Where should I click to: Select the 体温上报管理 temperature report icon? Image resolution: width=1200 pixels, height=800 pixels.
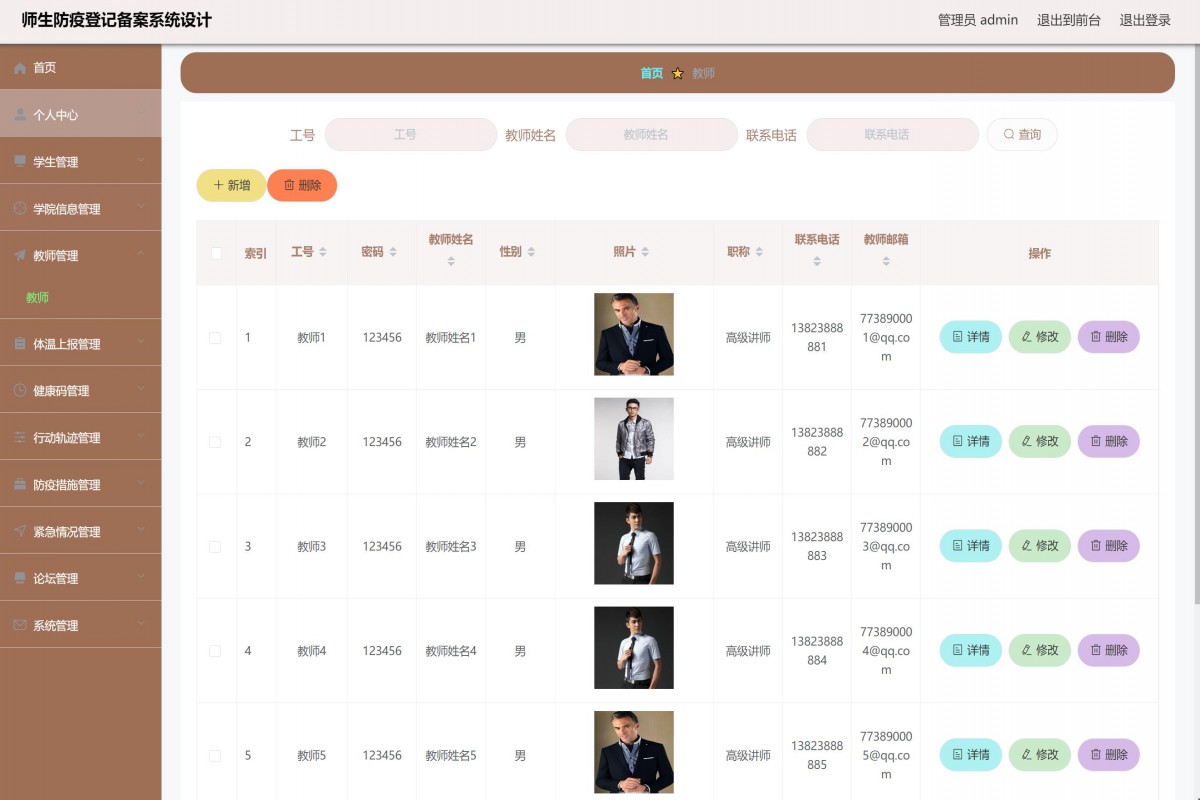(x=18, y=344)
